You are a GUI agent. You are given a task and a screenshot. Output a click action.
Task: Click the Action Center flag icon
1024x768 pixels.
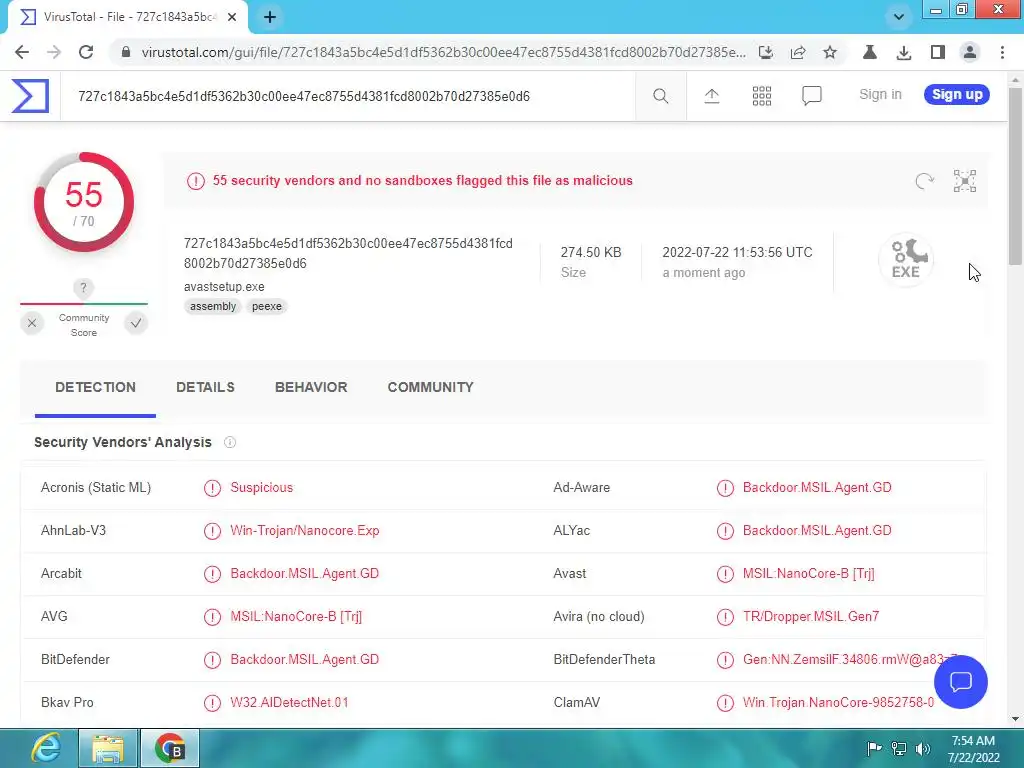874,748
